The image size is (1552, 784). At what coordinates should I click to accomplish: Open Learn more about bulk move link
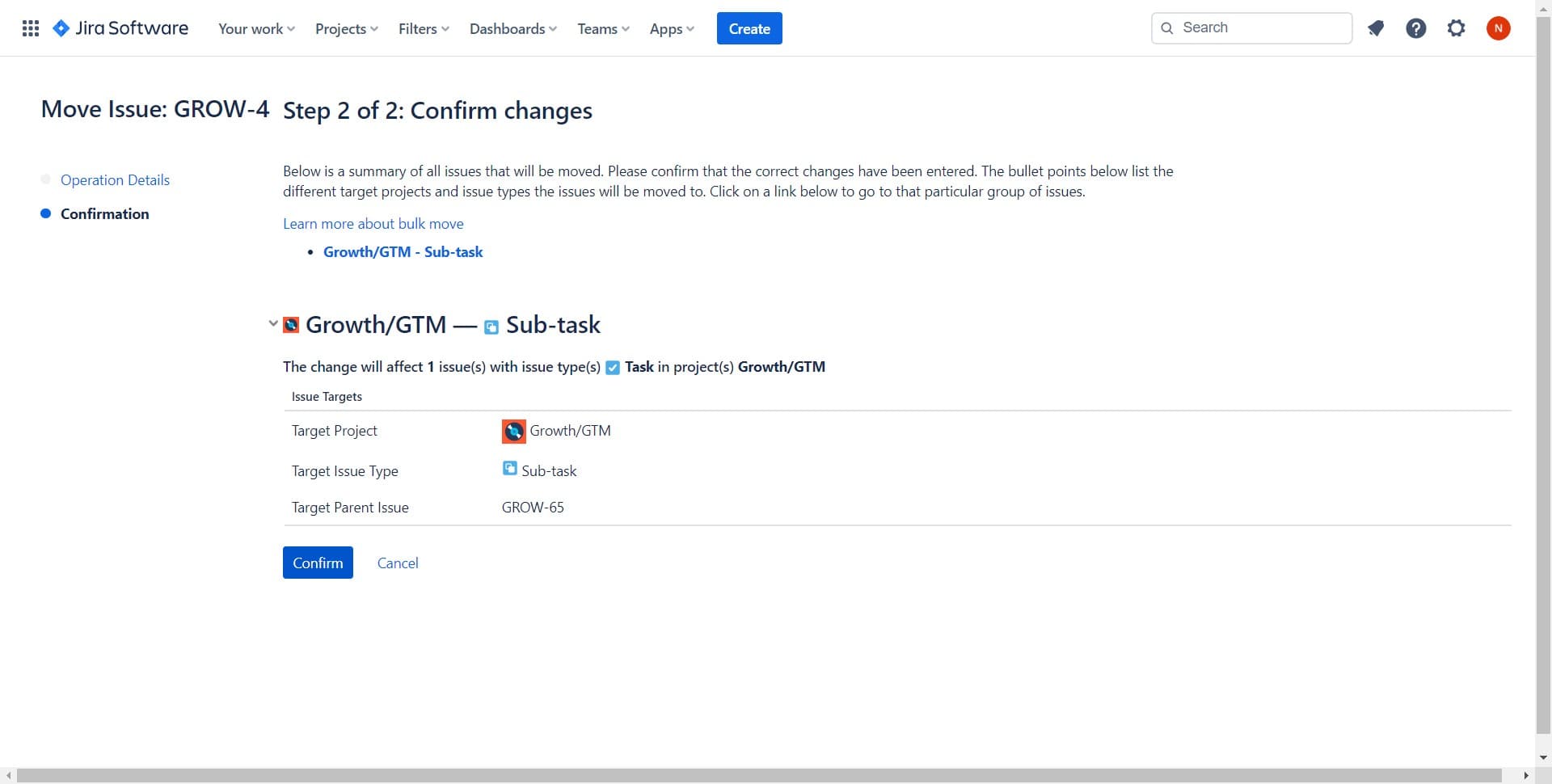click(373, 224)
